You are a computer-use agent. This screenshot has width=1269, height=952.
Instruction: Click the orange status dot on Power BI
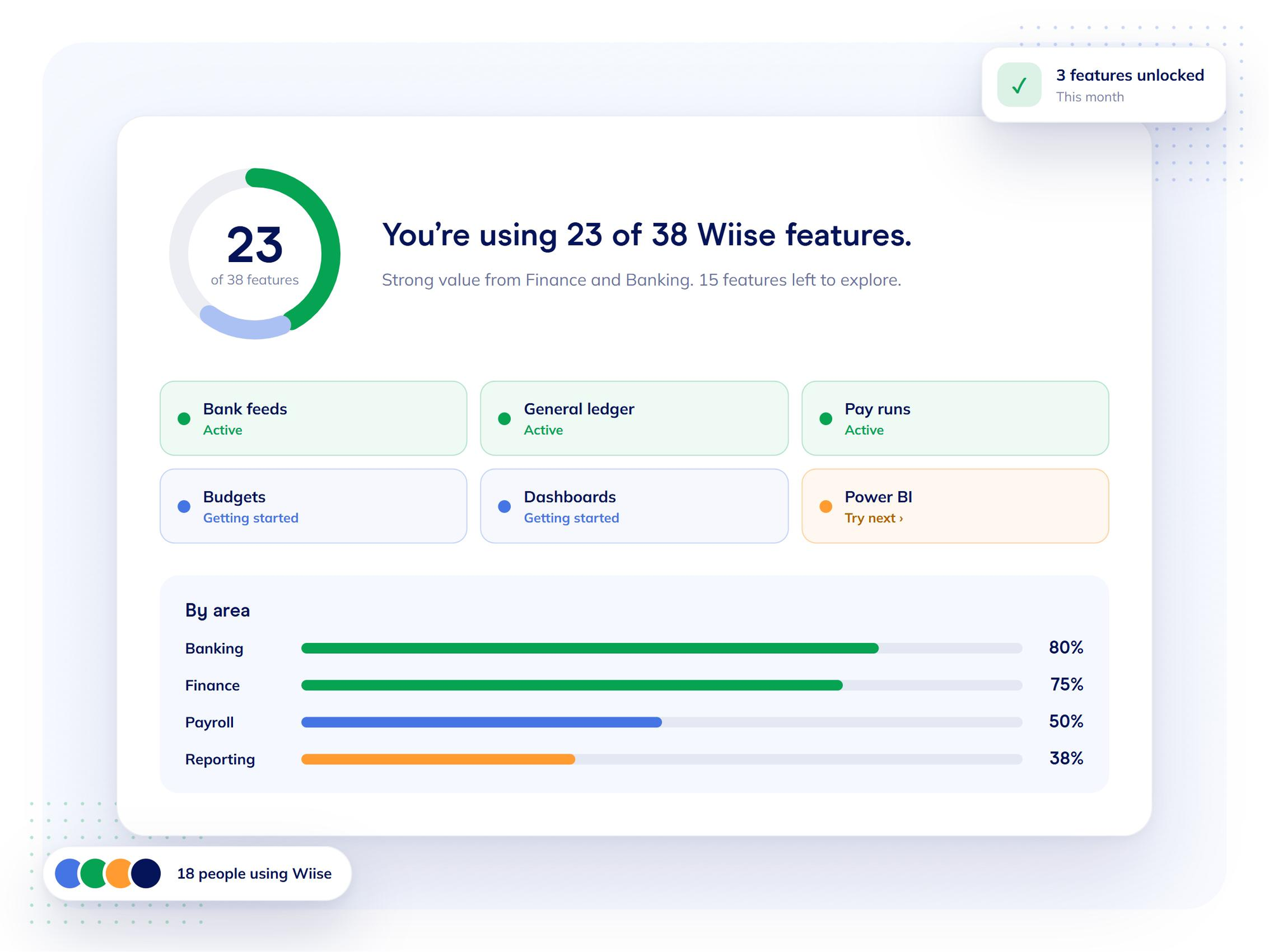825,506
